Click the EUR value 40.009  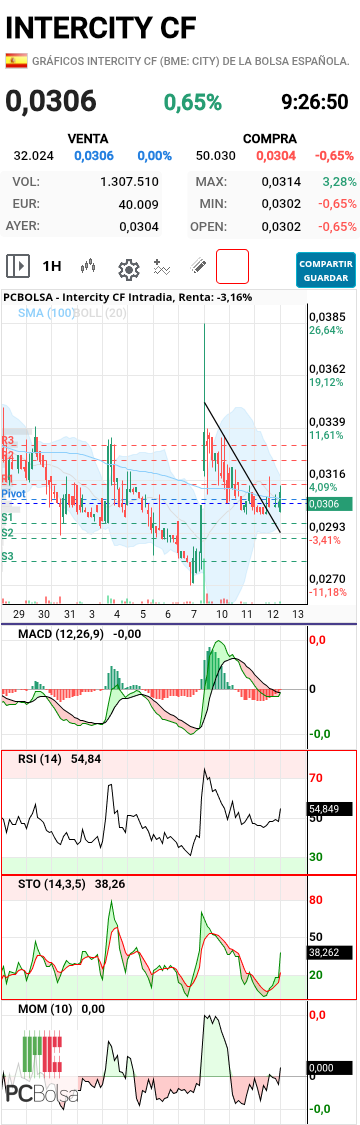click(x=138, y=204)
